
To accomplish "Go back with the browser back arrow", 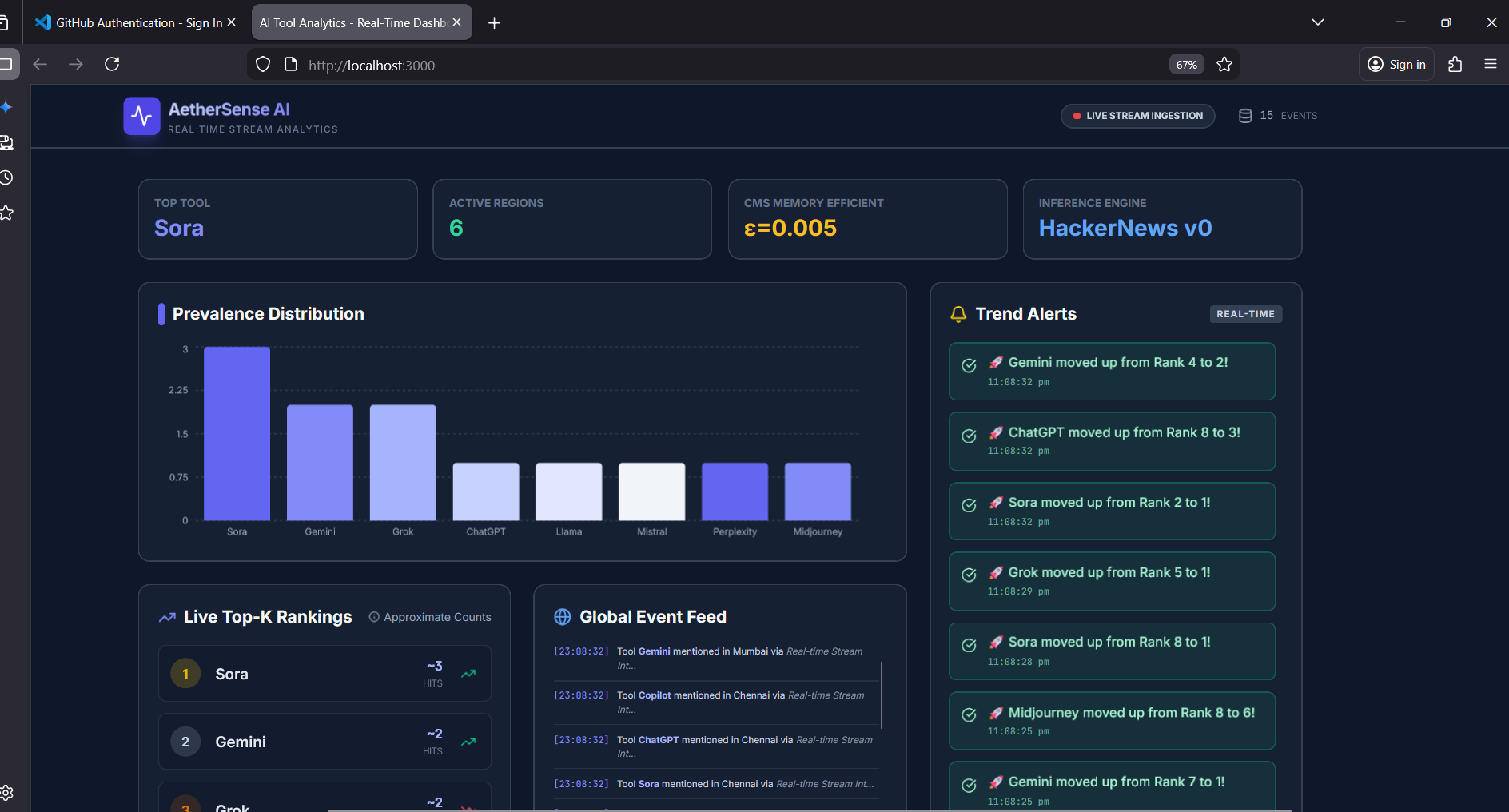I will [40, 64].
